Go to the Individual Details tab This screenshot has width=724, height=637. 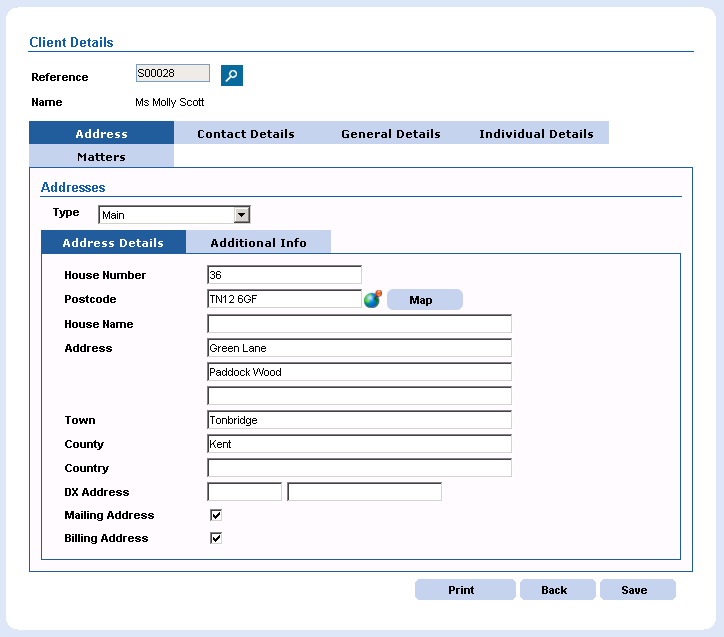coord(536,133)
